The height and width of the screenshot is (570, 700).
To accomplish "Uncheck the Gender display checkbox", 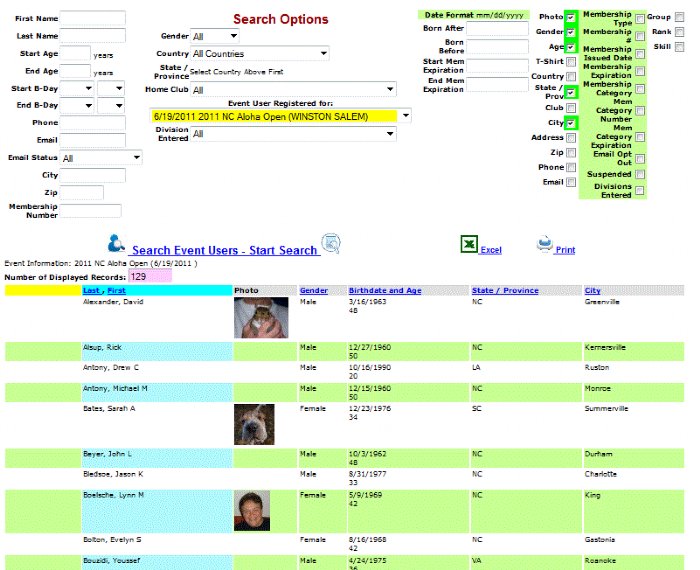I will click(571, 32).
